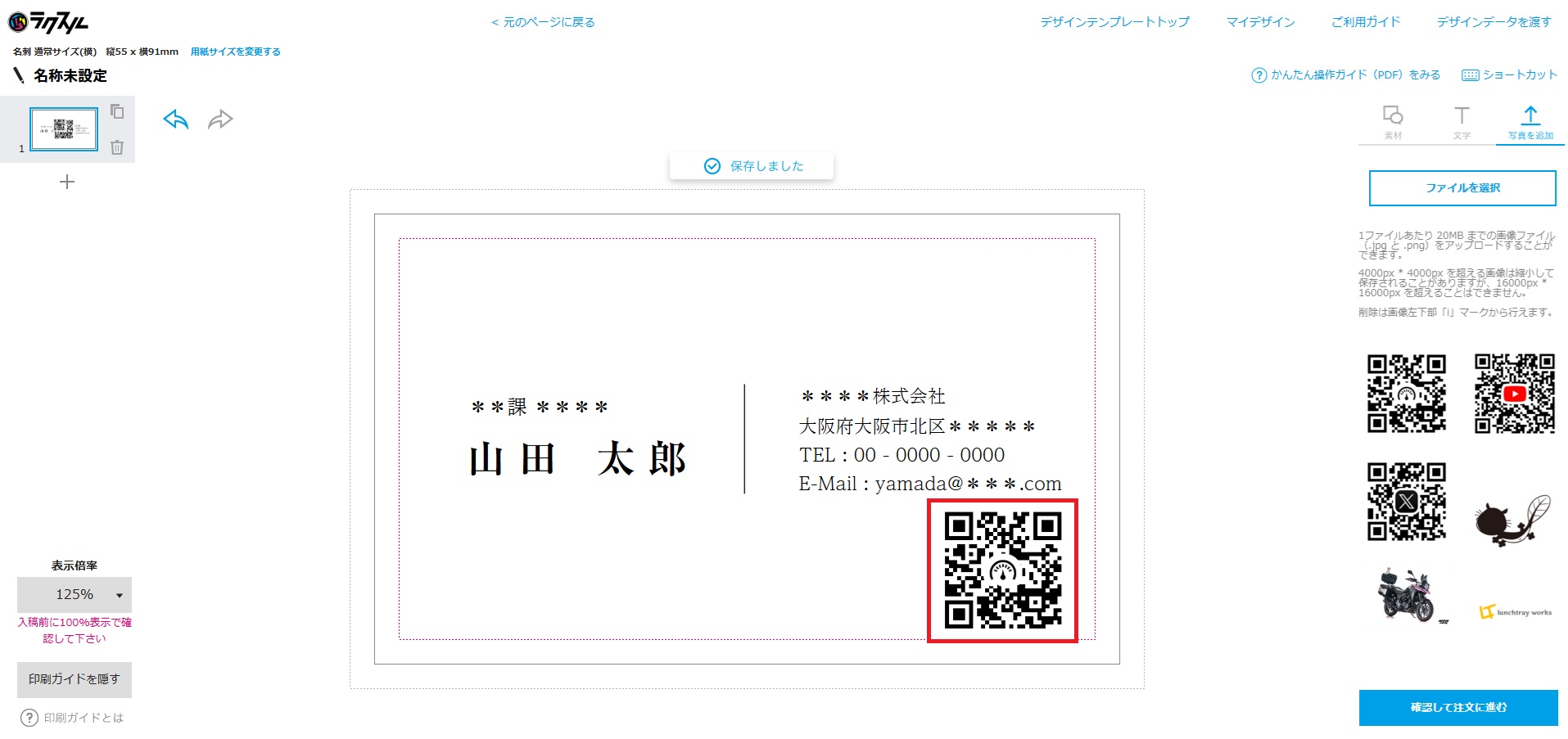This screenshot has width=1568, height=739.
Task: Click the ファイルを選択 button
Action: (1462, 188)
